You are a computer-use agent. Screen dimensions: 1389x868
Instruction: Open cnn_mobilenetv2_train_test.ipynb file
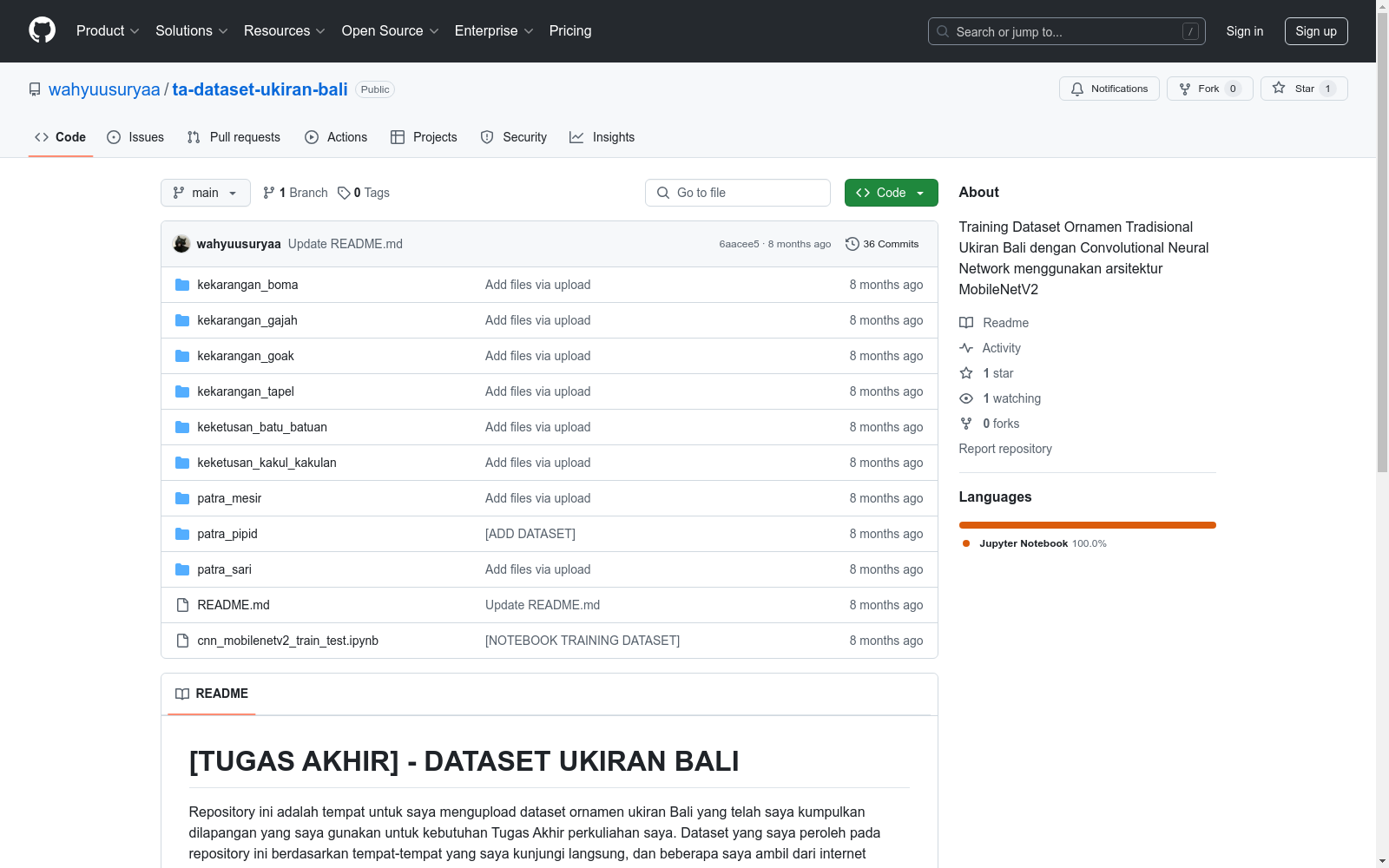287,641
